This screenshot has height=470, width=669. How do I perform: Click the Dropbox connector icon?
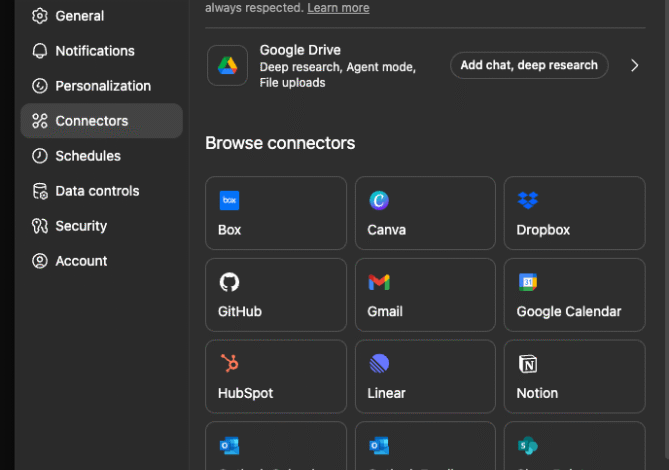point(528,200)
